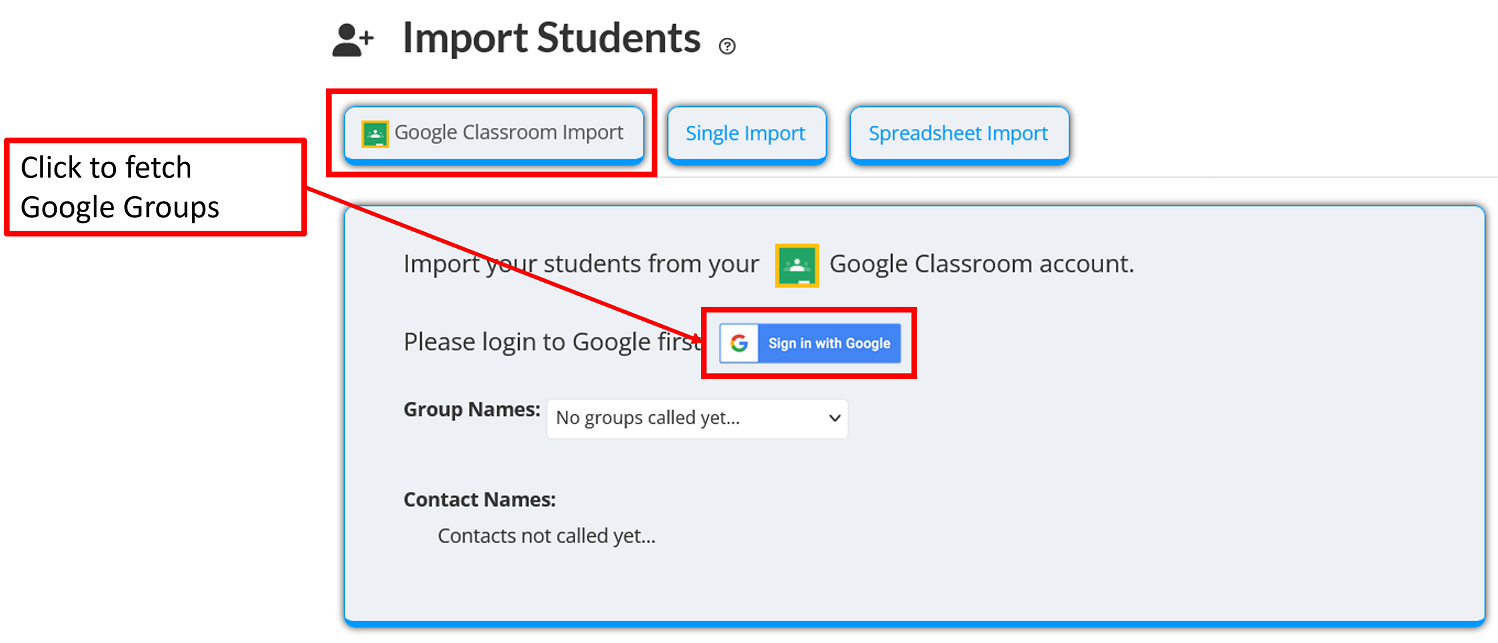The height and width of the screenshot is (643, 1498).
Task: Click the Google G logo on the sign-in button
Action: 738,343
